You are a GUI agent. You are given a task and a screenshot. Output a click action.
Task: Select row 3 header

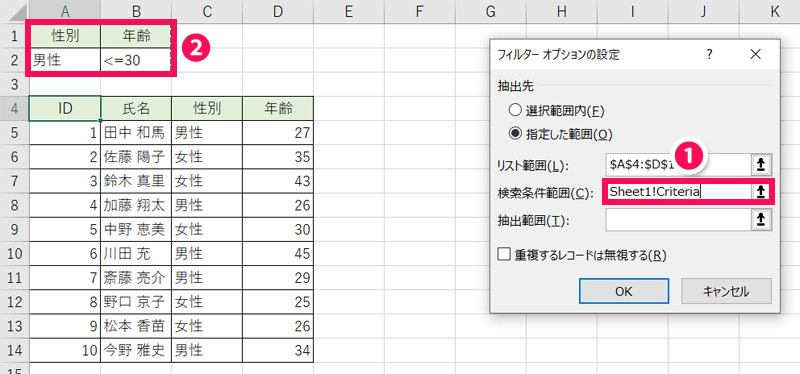(x=14, y=84)
